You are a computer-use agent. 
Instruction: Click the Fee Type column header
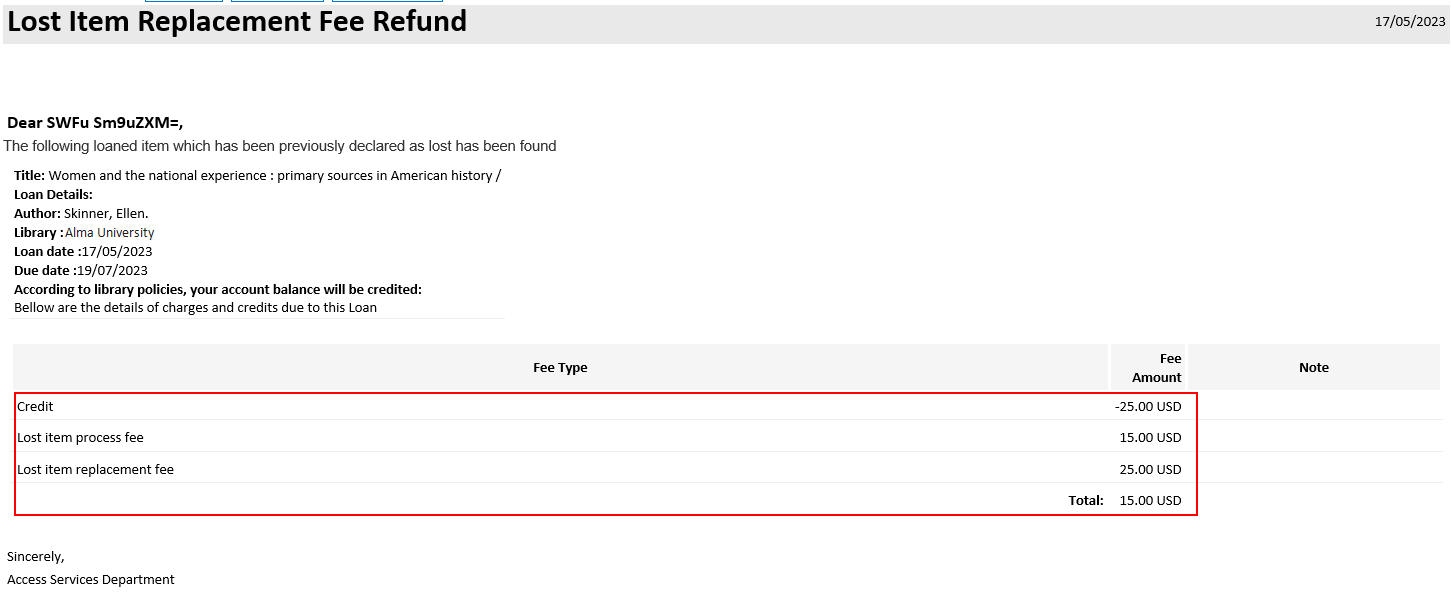[560, 368]
